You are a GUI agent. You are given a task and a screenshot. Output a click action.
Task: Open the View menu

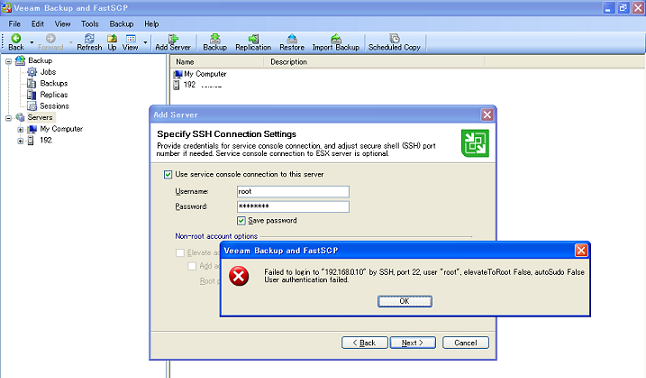point(63,24)
